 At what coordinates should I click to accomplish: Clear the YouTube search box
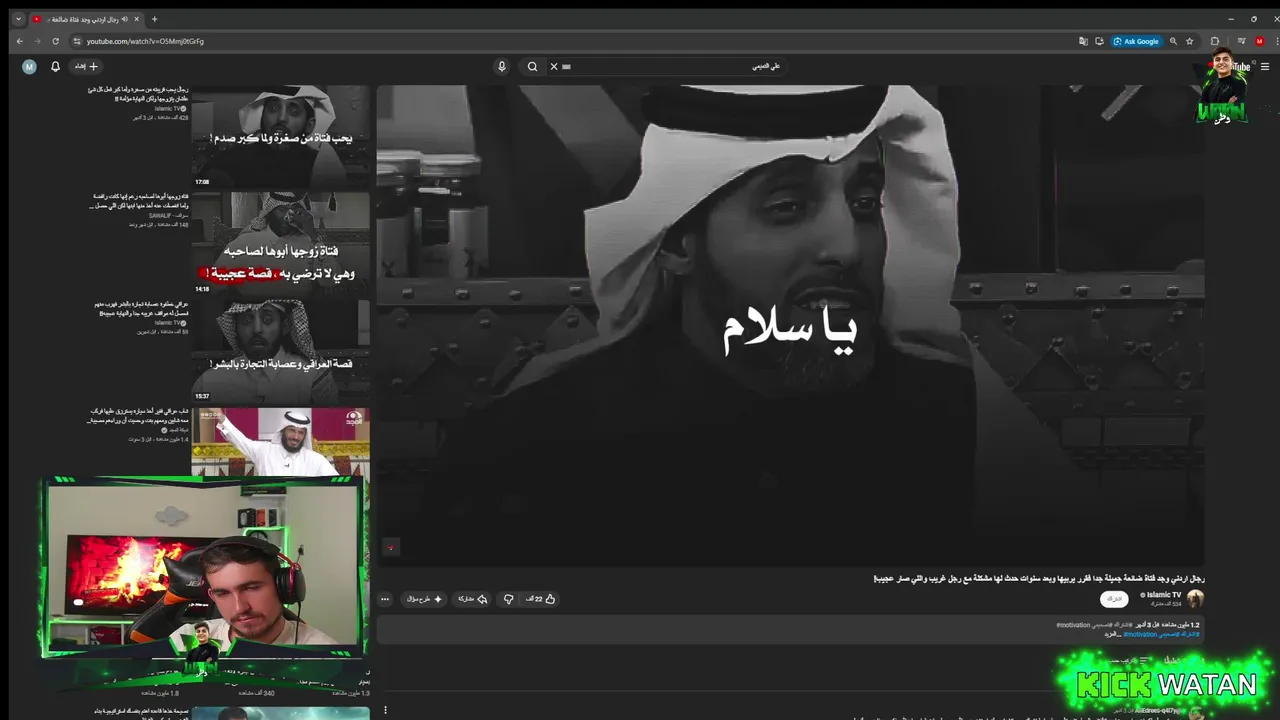click(x=554, y=66)
